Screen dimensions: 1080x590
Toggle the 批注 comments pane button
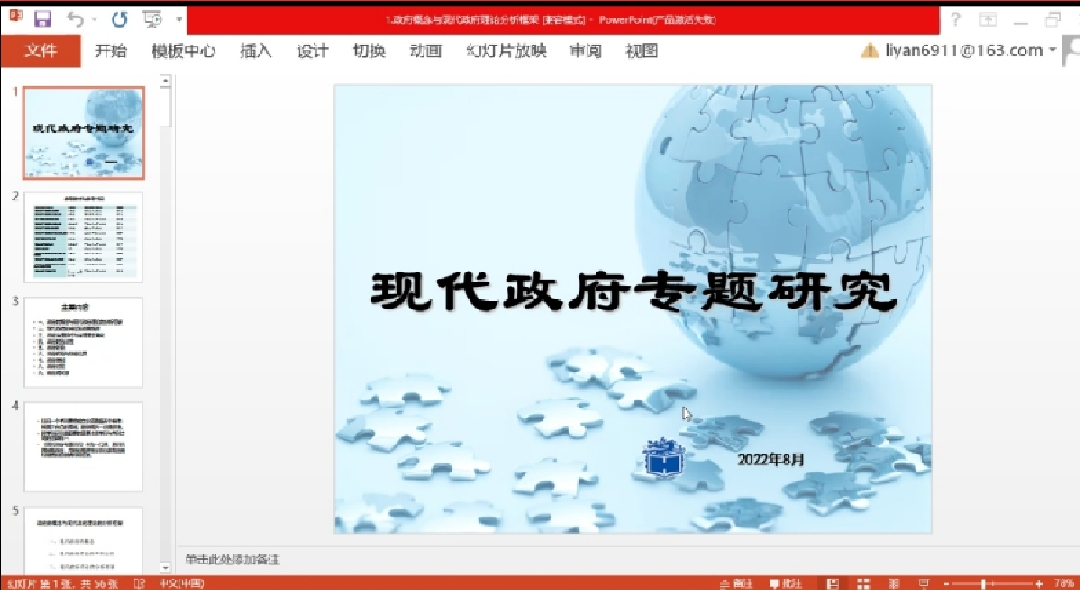[786, 583]
